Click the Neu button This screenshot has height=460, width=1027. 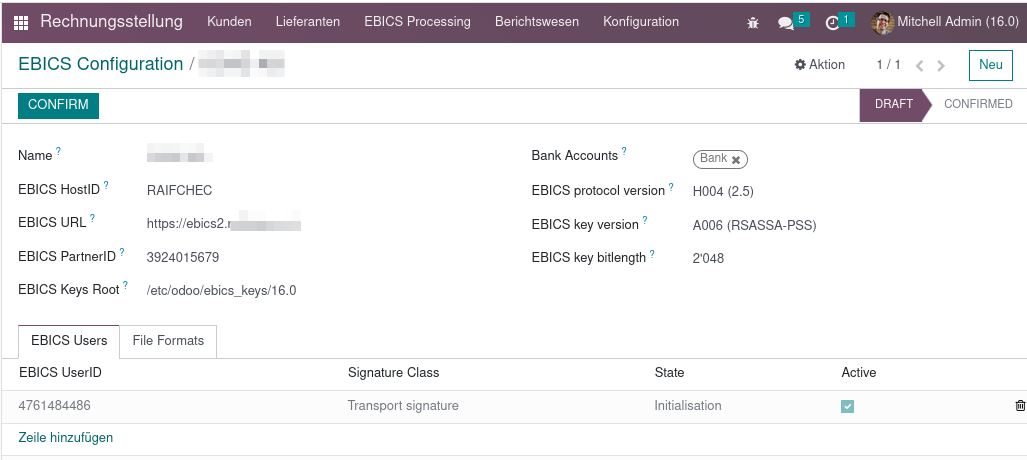990,65
